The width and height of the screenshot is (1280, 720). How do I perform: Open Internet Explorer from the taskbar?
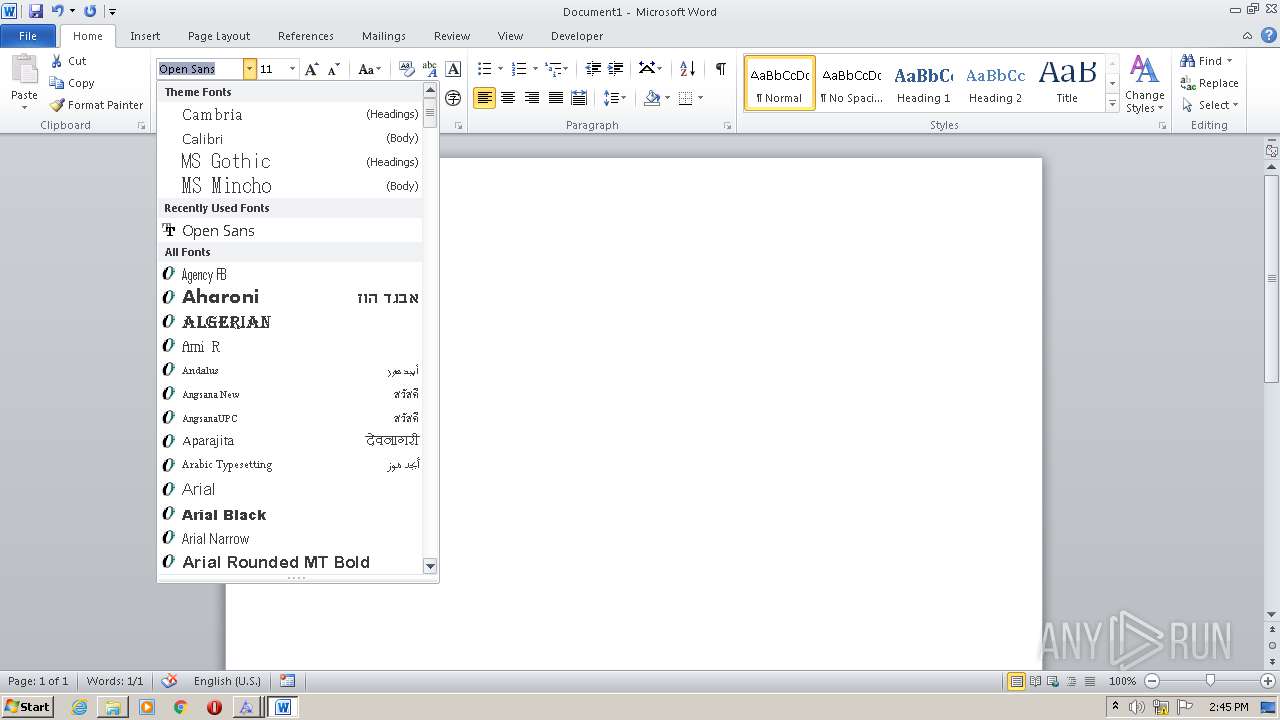tap(79, 706)
